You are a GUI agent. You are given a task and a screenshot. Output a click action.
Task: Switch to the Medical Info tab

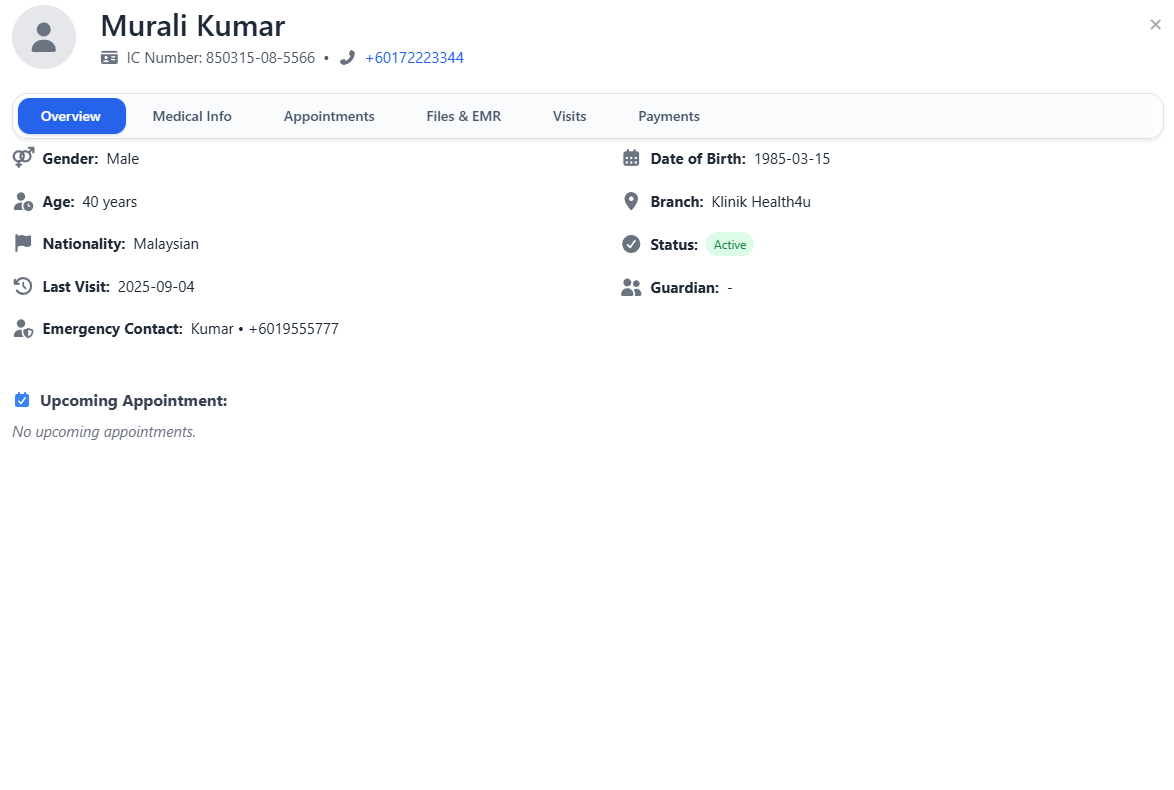pyautogui.click(x=191, y=116)
